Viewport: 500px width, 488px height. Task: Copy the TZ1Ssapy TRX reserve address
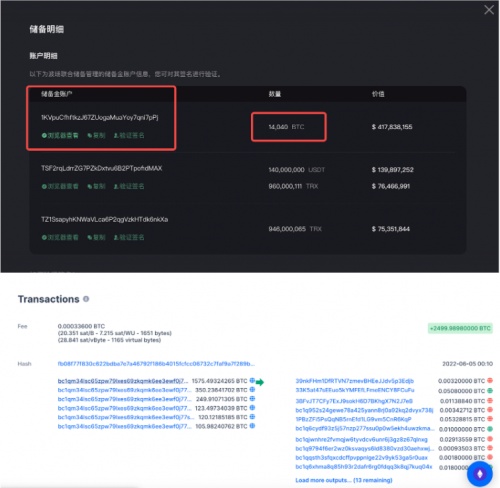(x=96, y=237)
